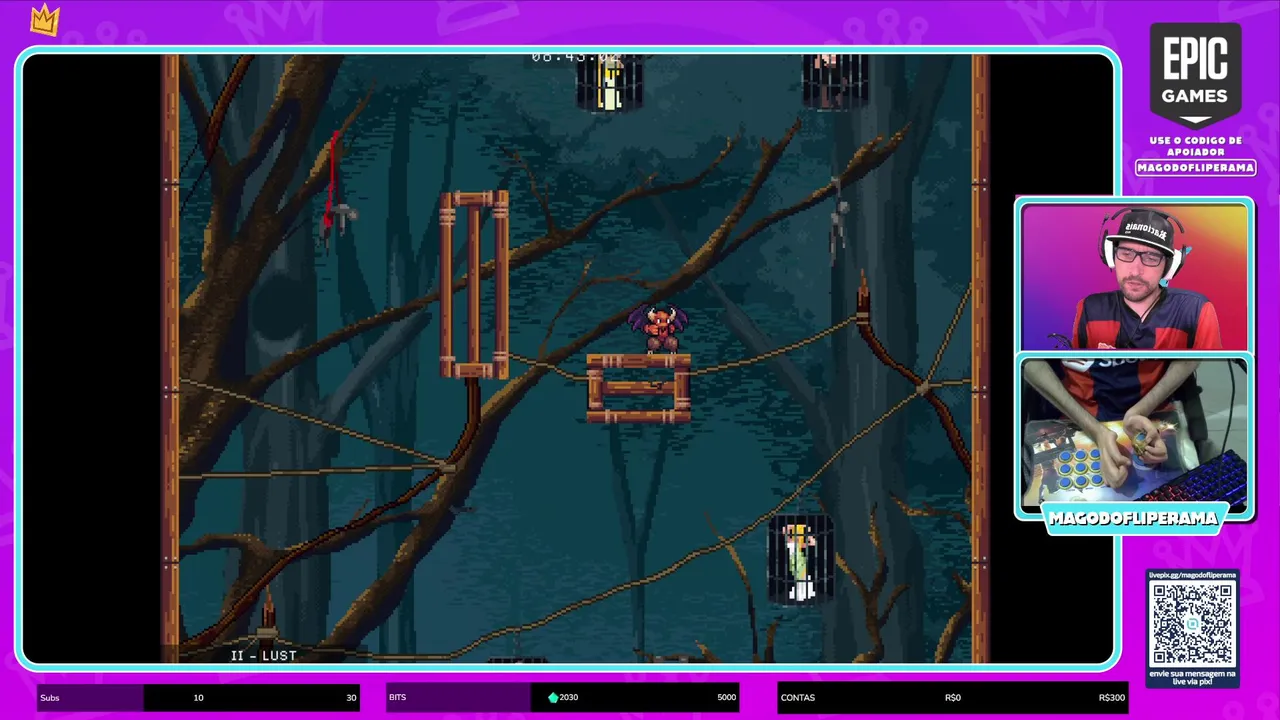Image resolution: width=1280 pixels, height=720 pixels.
Task: Click the green bits gem icon
Action: click(x=553, y=698)
